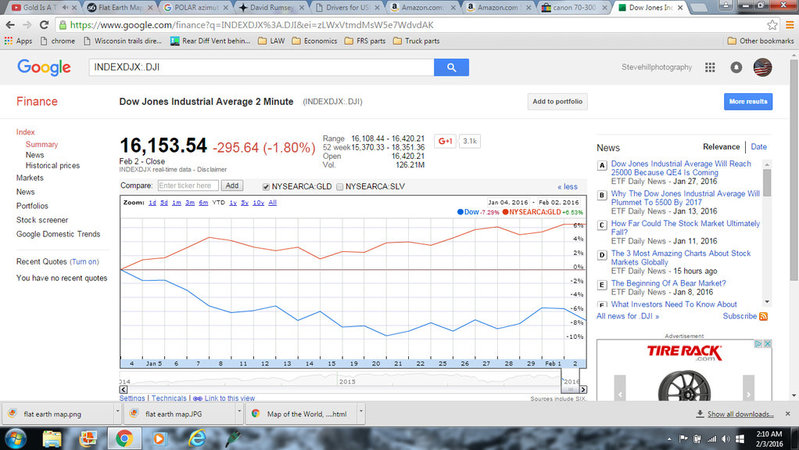Open the Google apps grid icon
The height and width of the screenshot is (450, 799).
point(710,67)
